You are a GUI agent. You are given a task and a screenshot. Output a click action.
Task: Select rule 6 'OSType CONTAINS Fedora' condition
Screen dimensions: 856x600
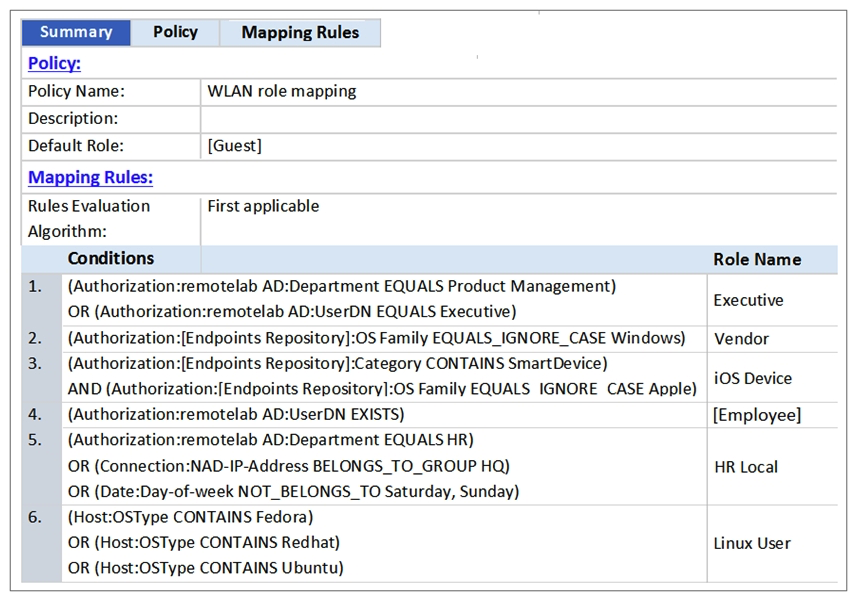[191, 517]
